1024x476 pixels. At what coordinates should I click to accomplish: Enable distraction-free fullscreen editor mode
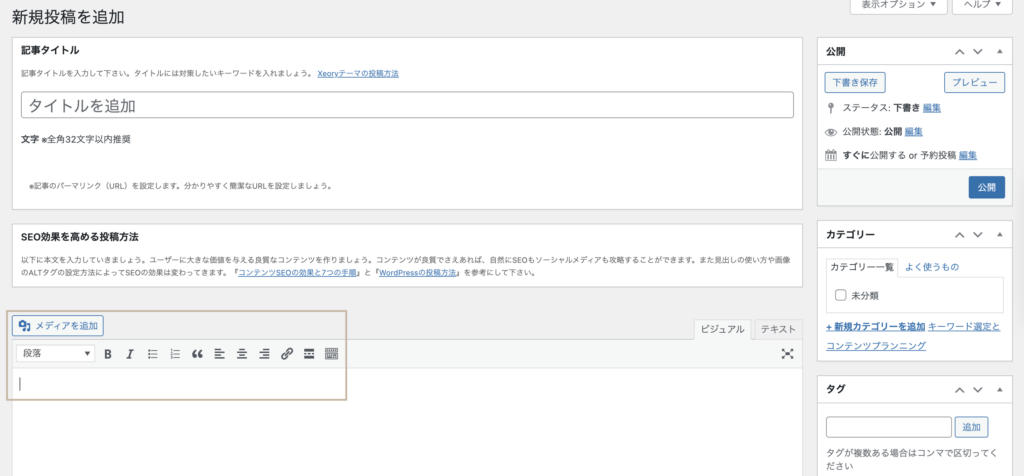787,354
